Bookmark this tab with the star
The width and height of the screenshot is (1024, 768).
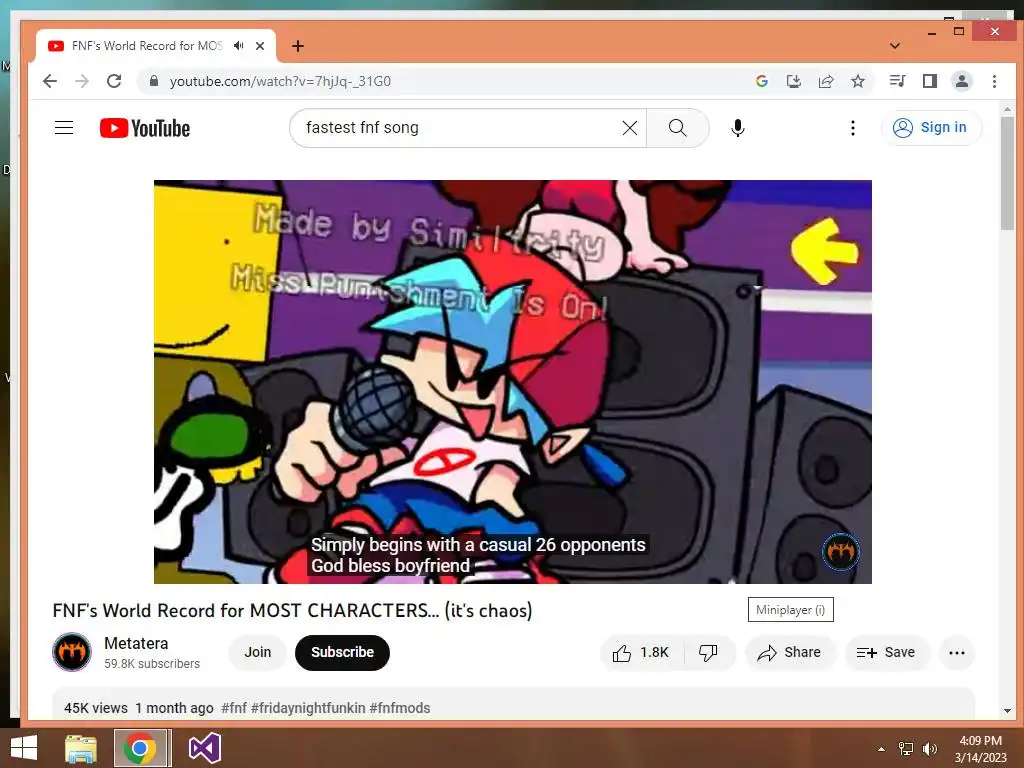858,81
